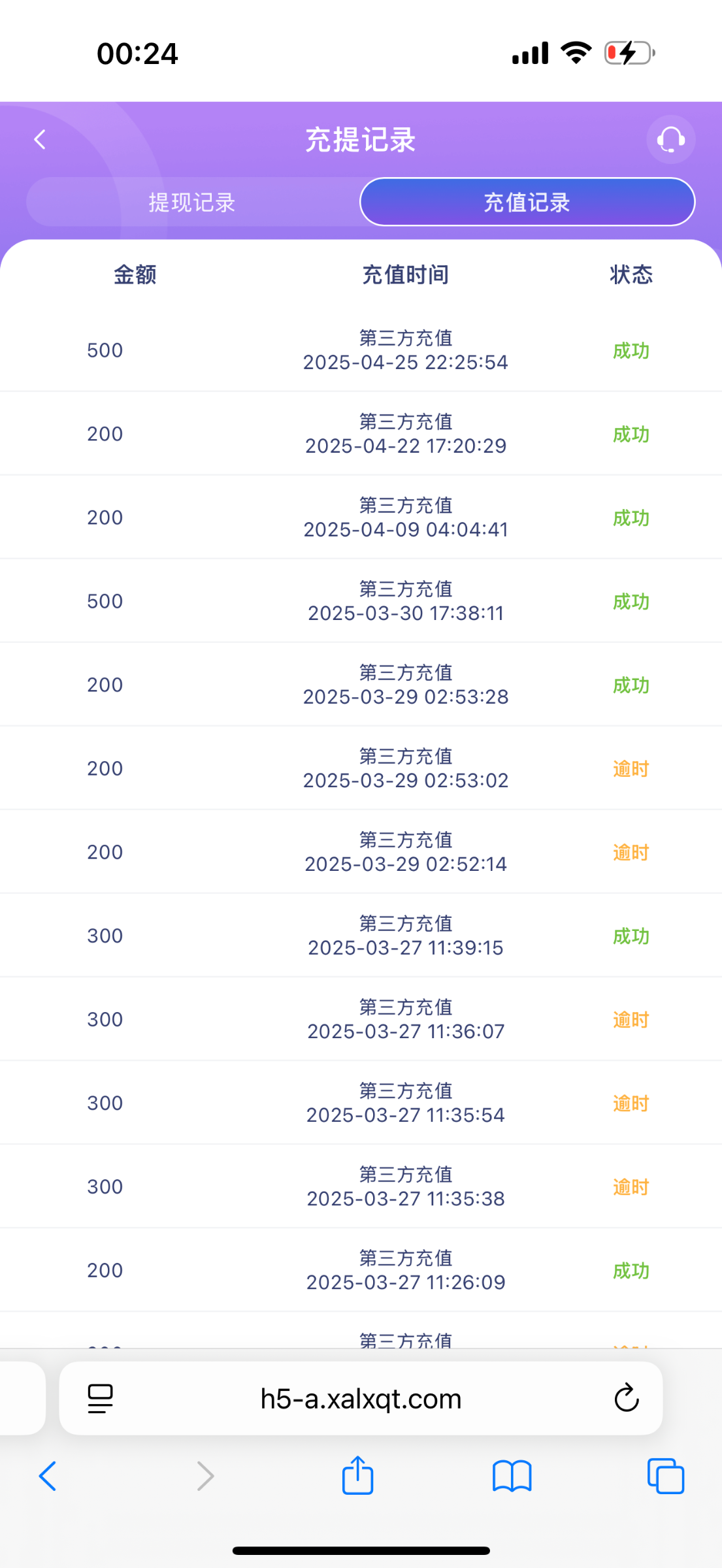
Task: Select the 500 recharge on 2025-04-25
Action: tap(105, 350)
